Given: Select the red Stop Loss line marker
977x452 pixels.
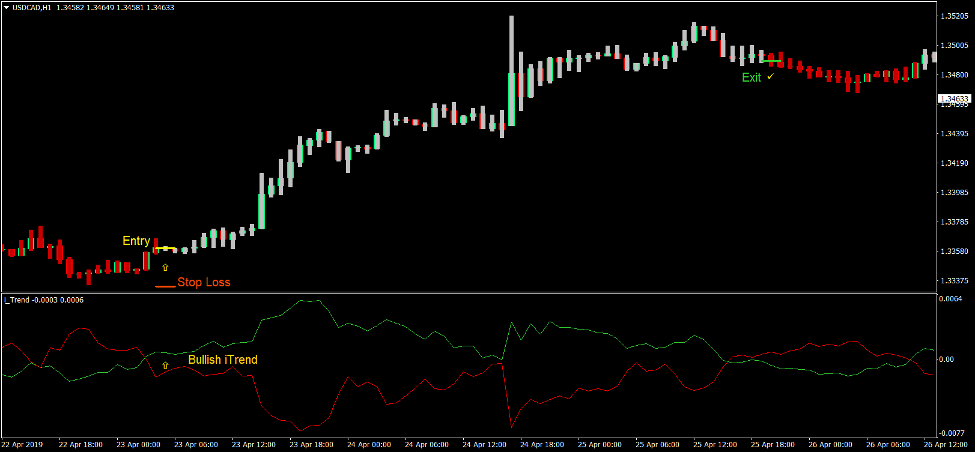Looking at the screenshot, I should click(164, 287).
